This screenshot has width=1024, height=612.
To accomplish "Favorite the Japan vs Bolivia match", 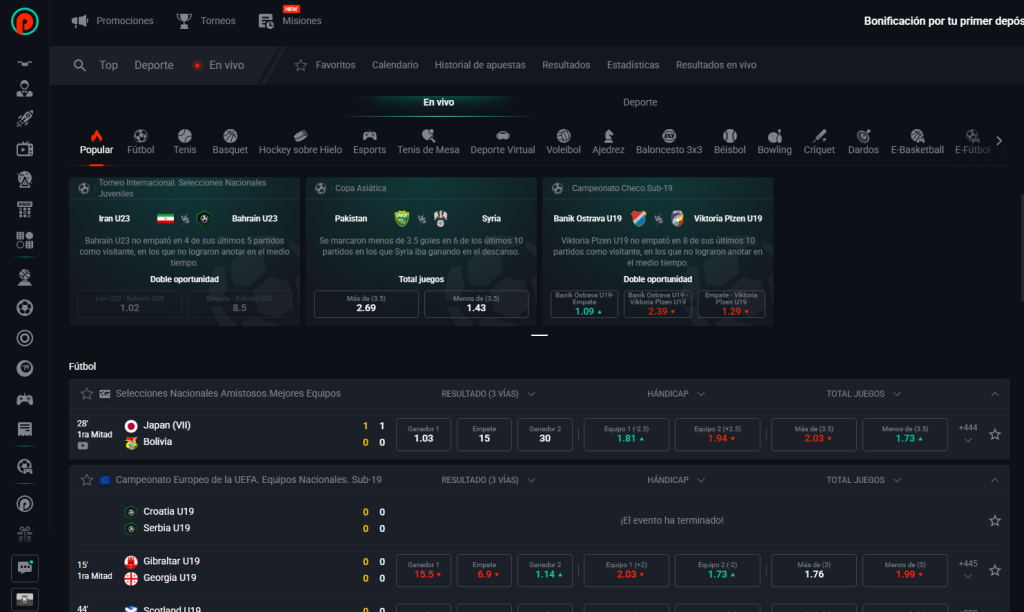I will click(x=994, y=434).
